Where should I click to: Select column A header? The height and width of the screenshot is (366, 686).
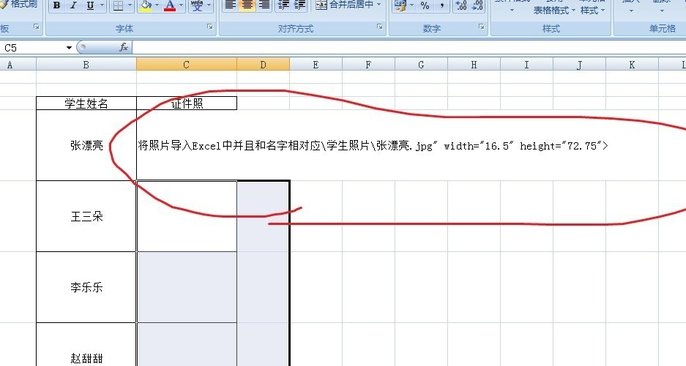(18, 65)
